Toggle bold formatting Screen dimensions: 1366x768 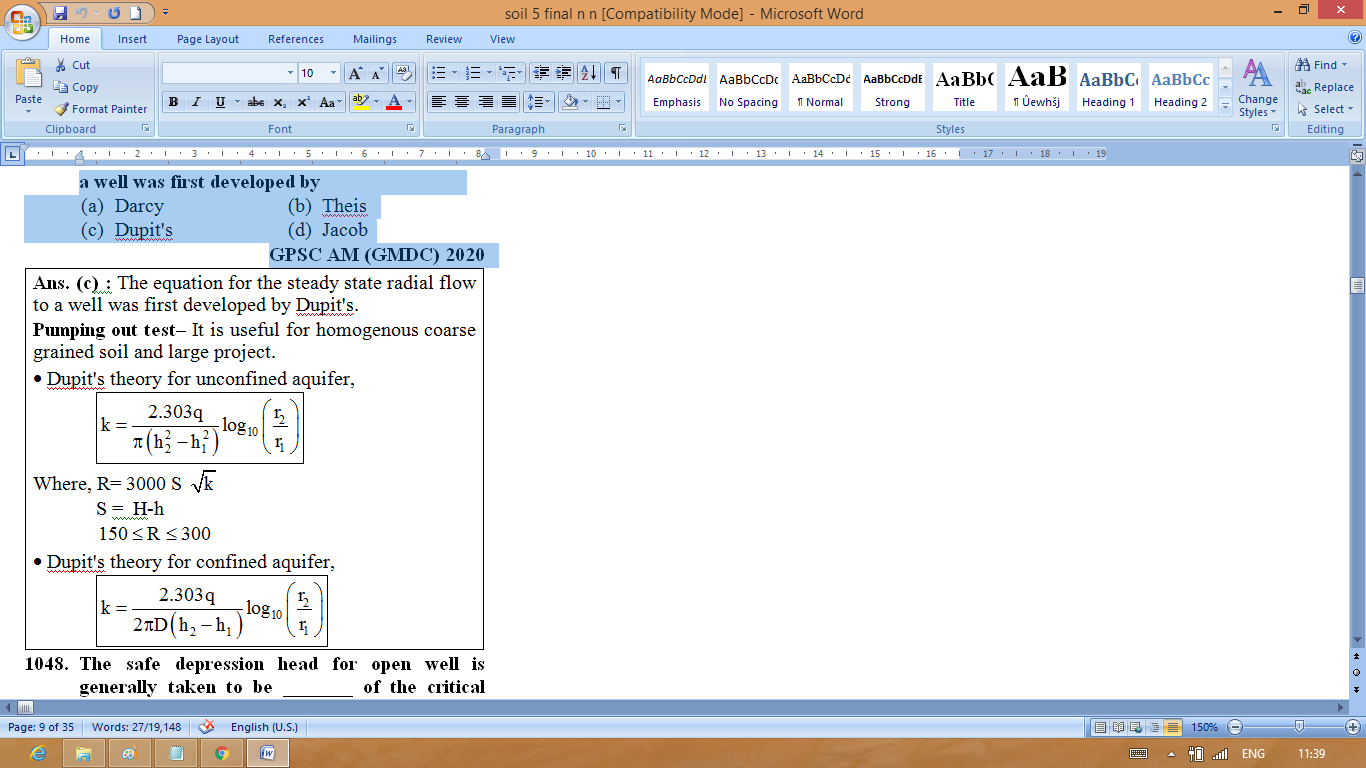point(173,102)
